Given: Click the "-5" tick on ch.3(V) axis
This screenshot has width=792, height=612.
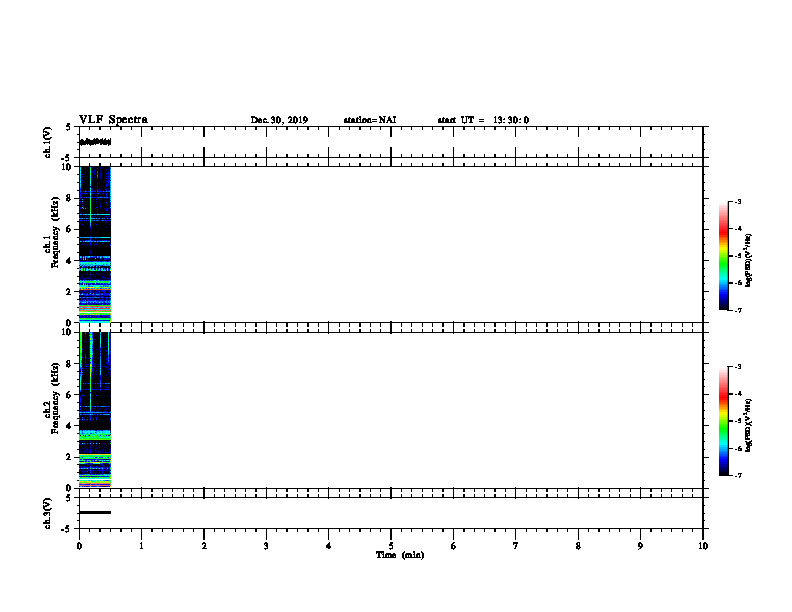Looking at the screenshot, I should [x=68, y=529].
